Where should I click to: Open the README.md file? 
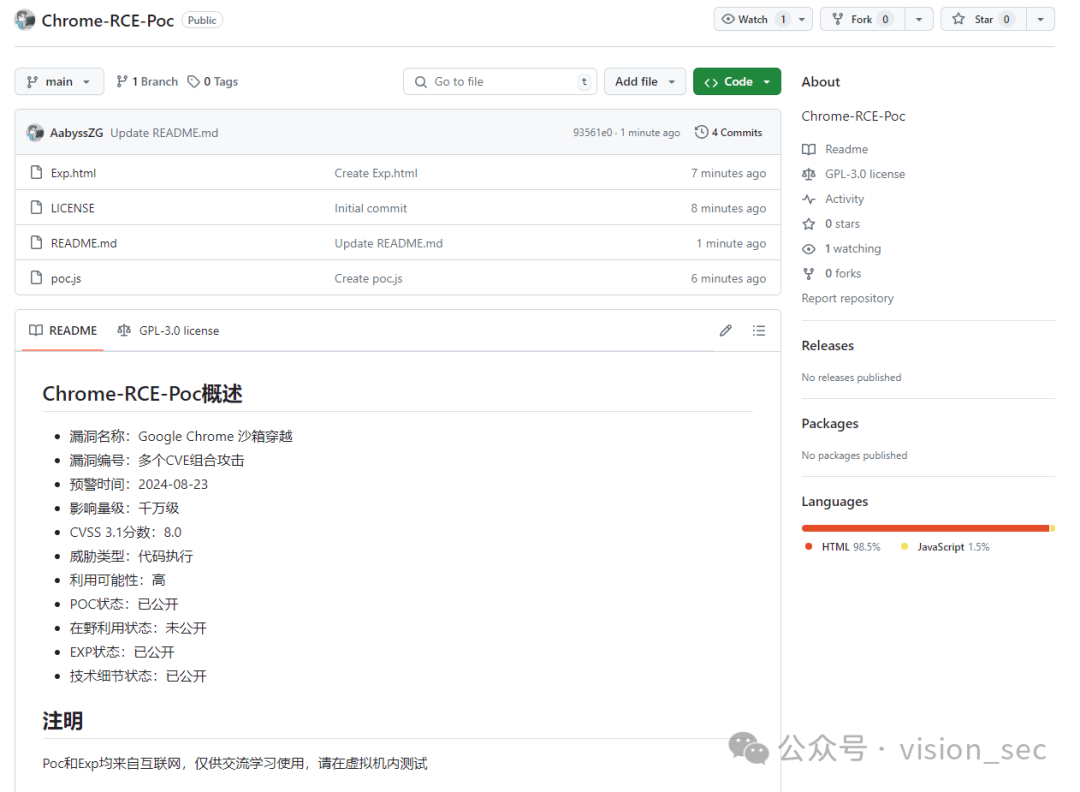(84, 243)
